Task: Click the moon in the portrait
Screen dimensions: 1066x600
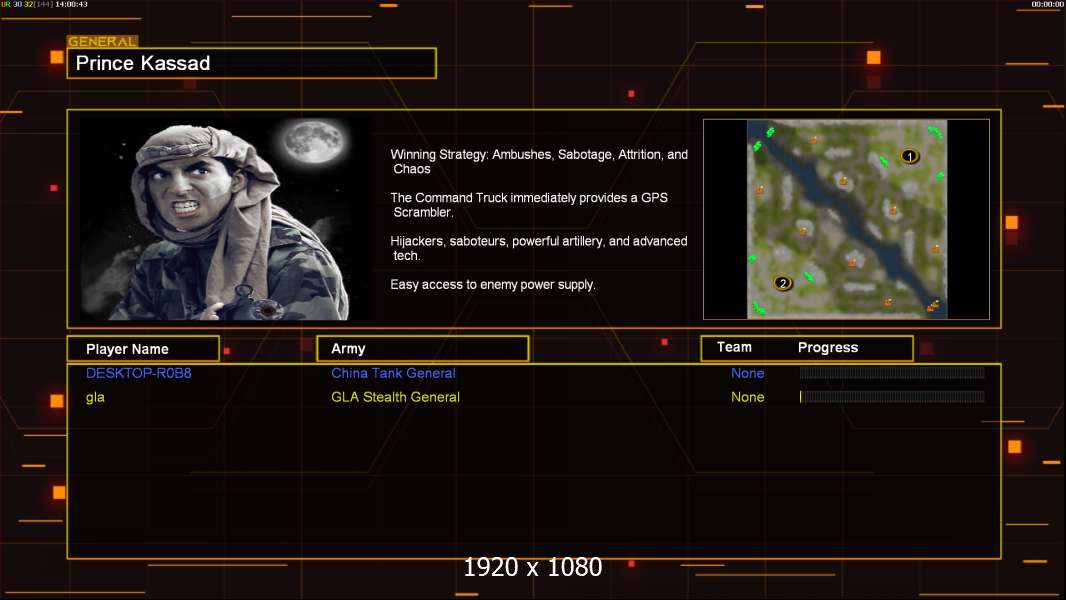Action: coord(314,142)
